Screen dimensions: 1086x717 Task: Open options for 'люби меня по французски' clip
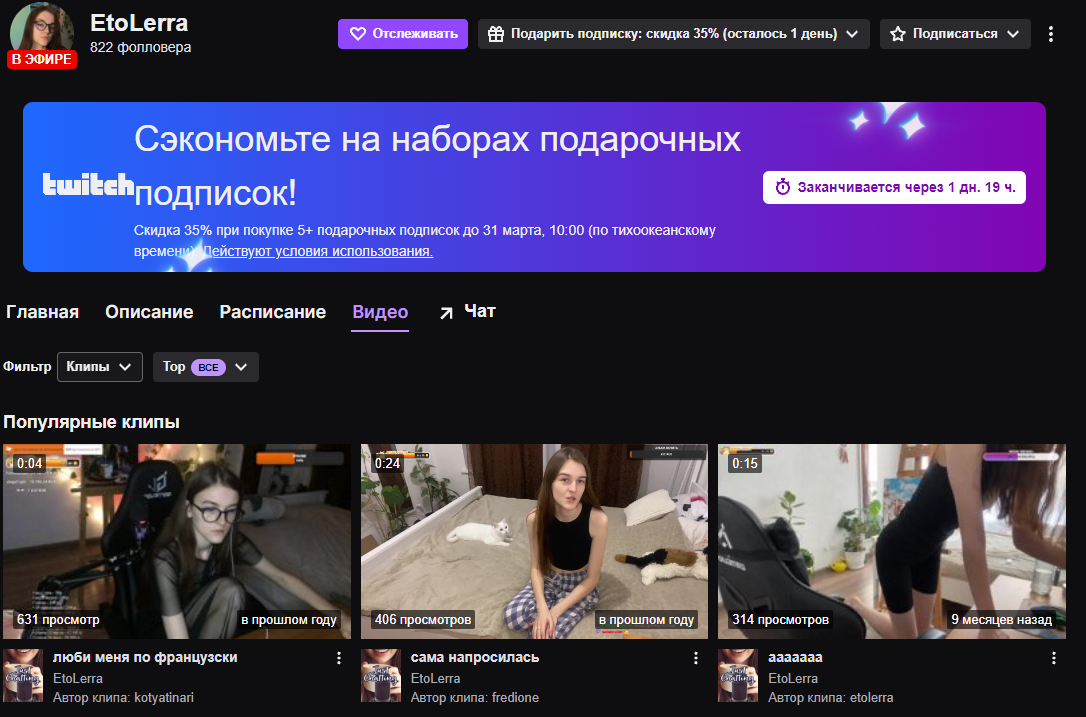click(x=339, y=658)
